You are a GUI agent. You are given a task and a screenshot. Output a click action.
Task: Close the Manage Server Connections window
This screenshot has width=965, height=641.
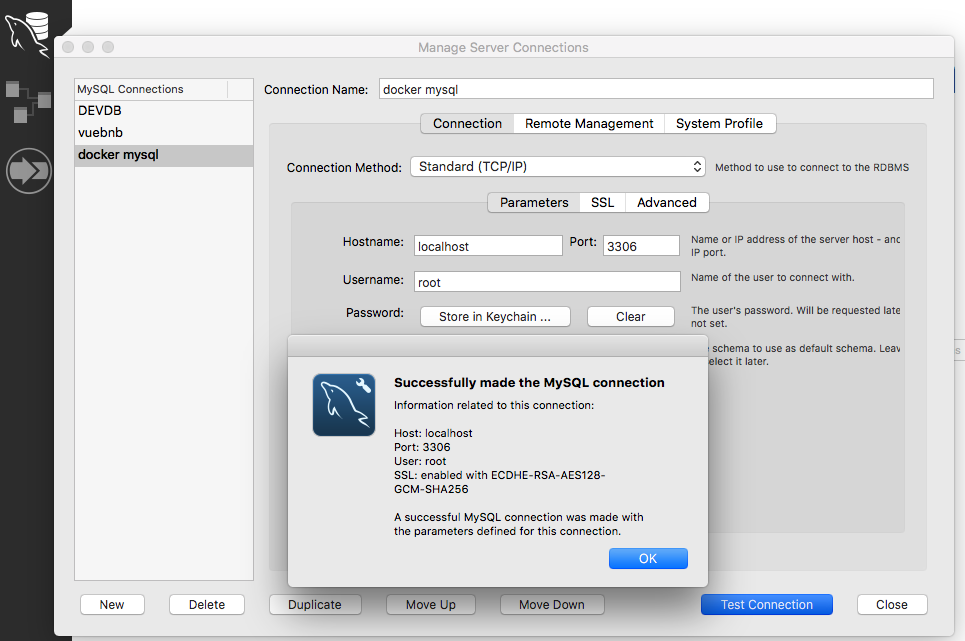click(892, 605)
